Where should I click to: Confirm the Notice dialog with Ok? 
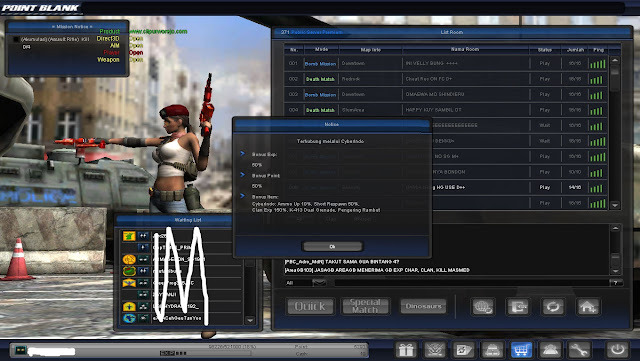(x=332, y=246)
